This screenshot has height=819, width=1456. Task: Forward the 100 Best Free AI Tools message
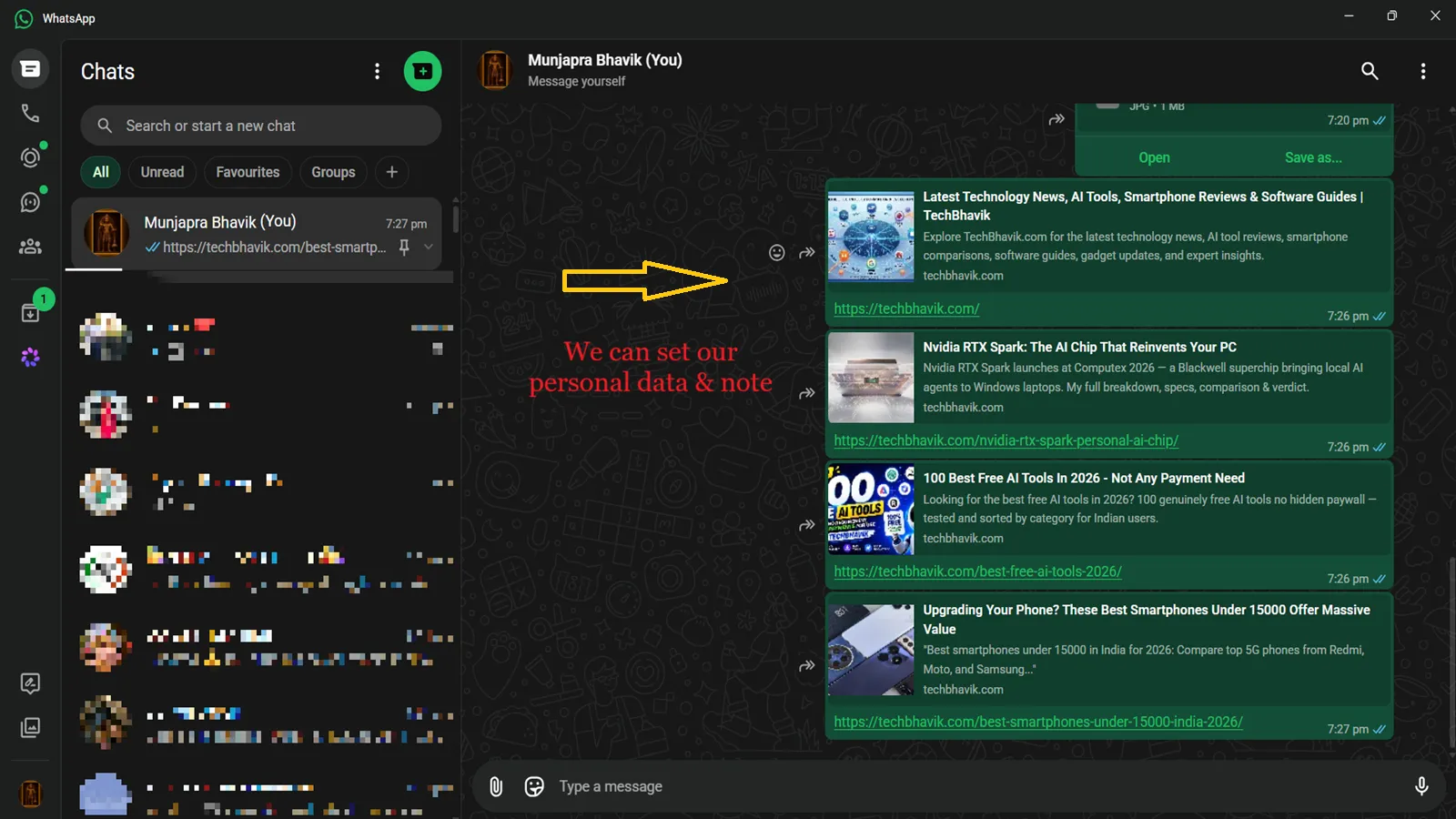tap(807, 525)
